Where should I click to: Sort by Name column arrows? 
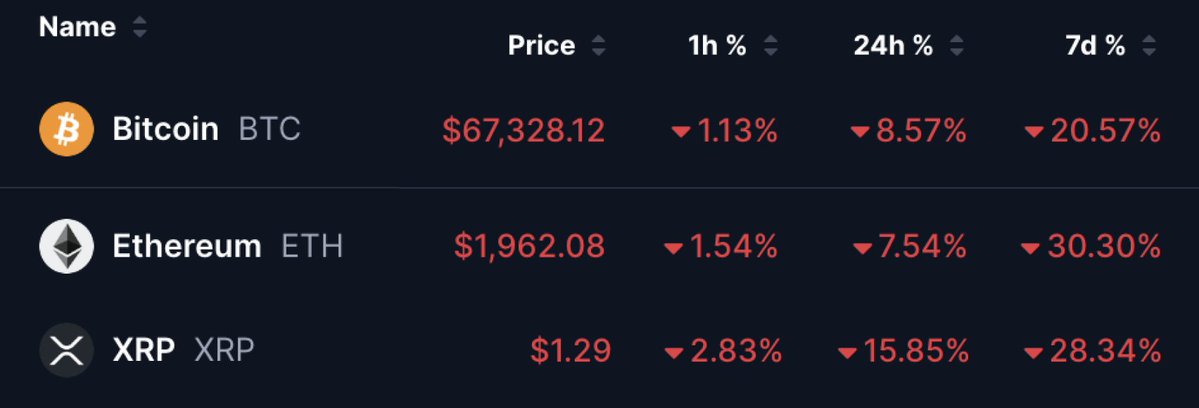point(140,28)
